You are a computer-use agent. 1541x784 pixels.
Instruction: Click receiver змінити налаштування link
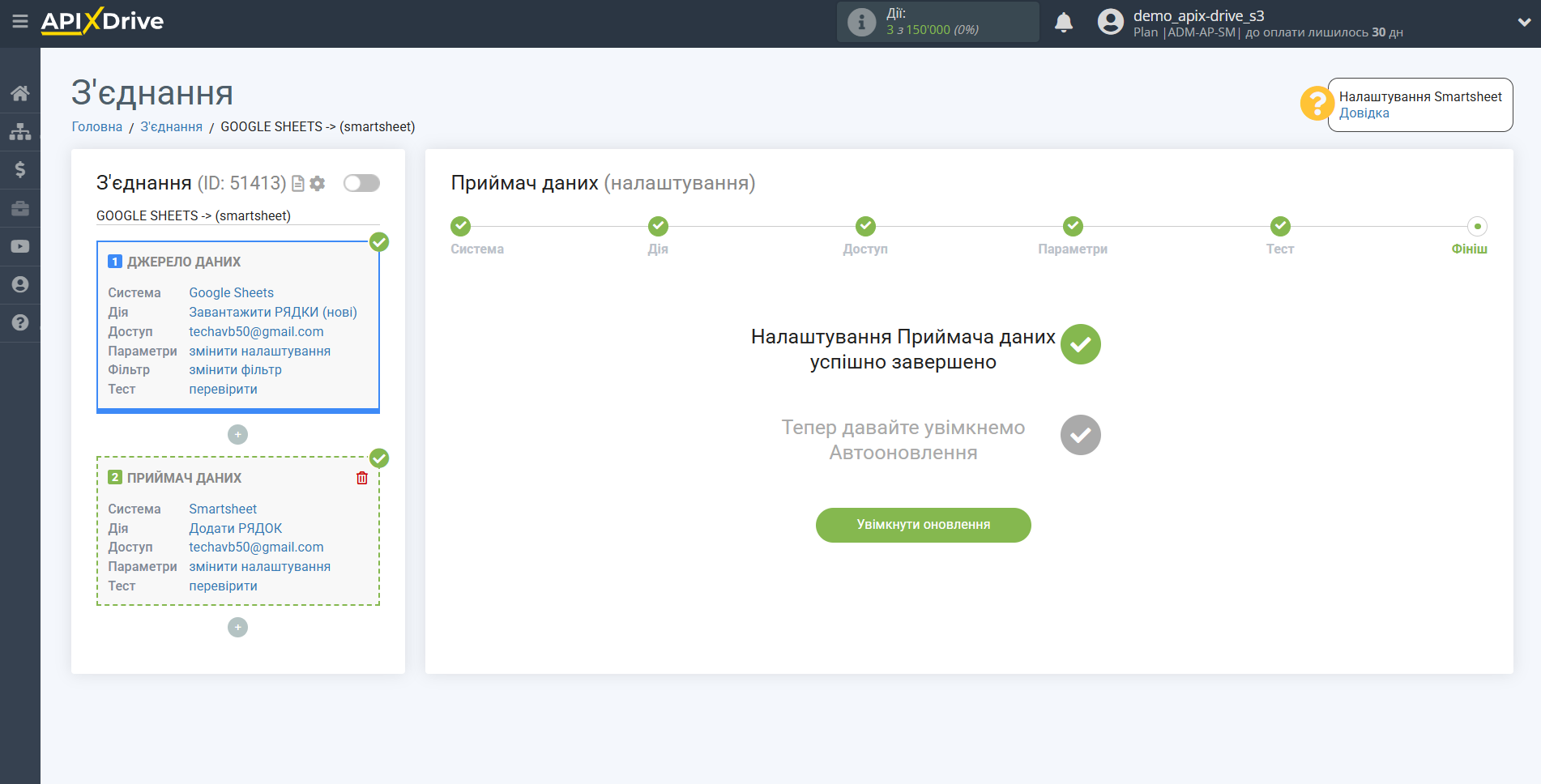[x=259, y=566]
